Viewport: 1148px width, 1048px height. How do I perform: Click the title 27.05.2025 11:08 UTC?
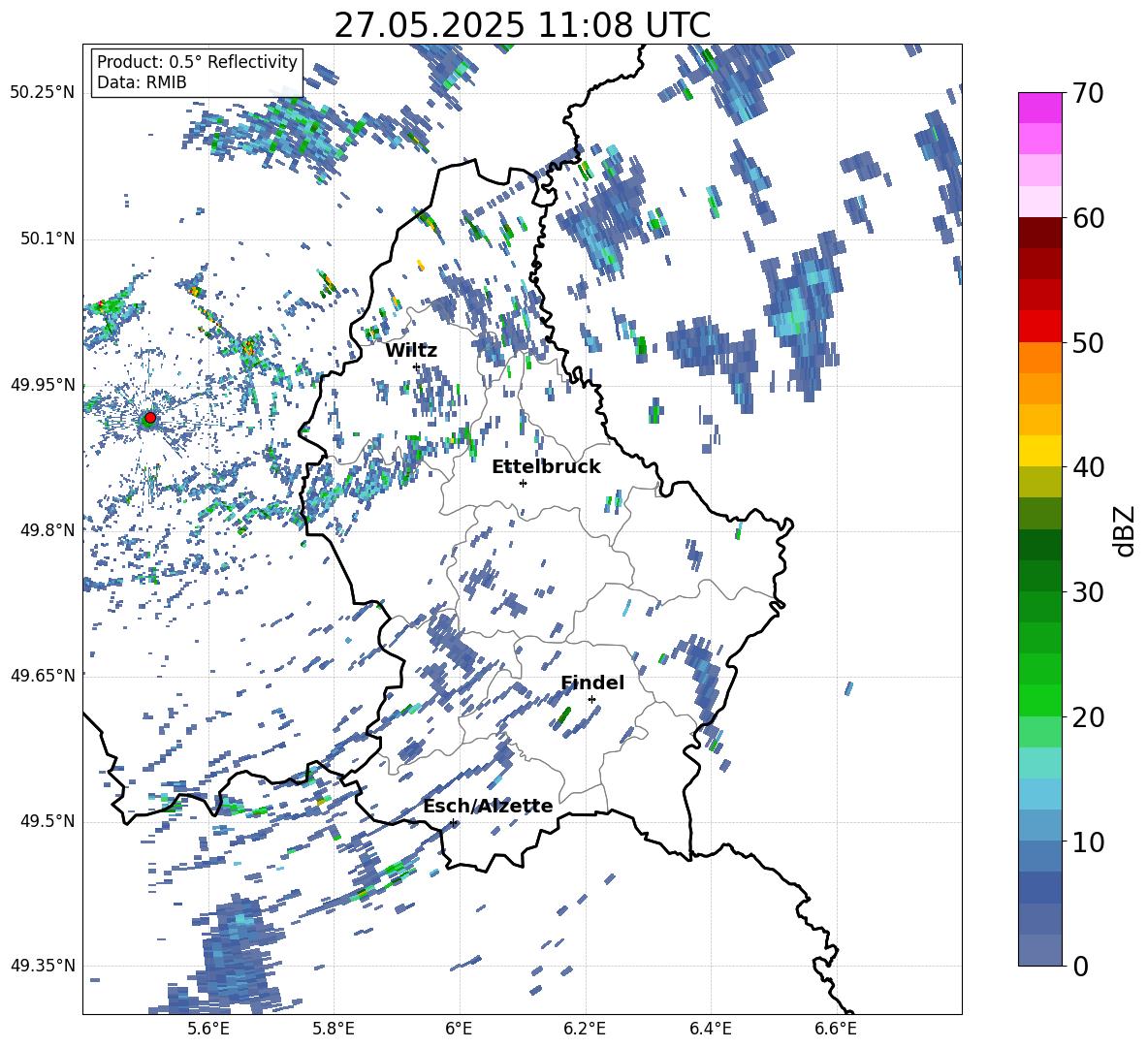pos(522,25)
